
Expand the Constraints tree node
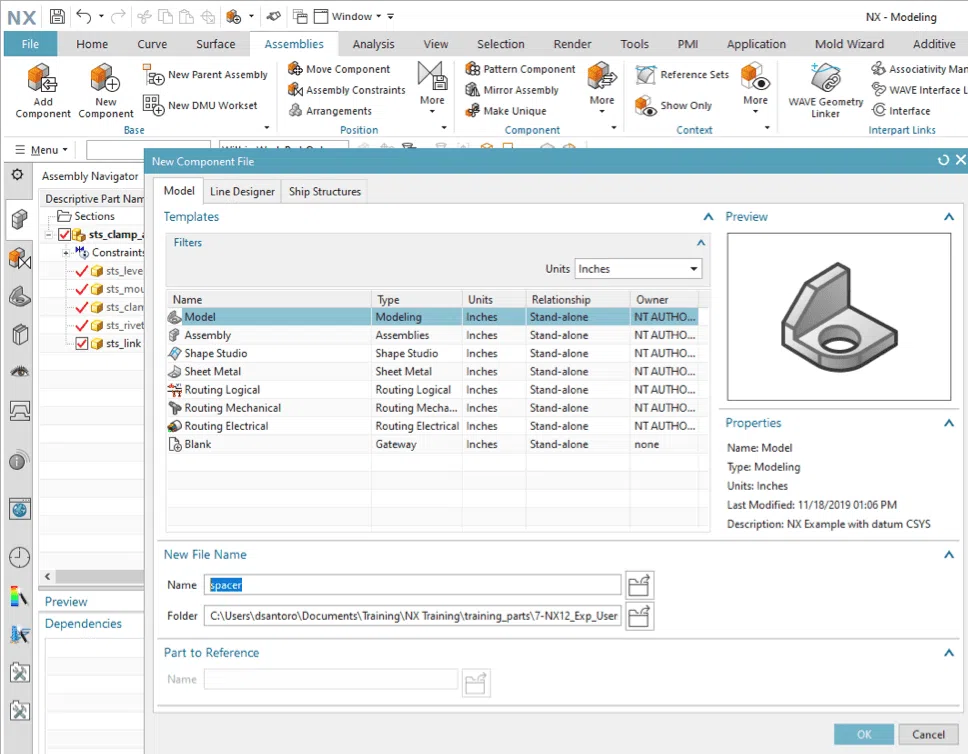66,253
